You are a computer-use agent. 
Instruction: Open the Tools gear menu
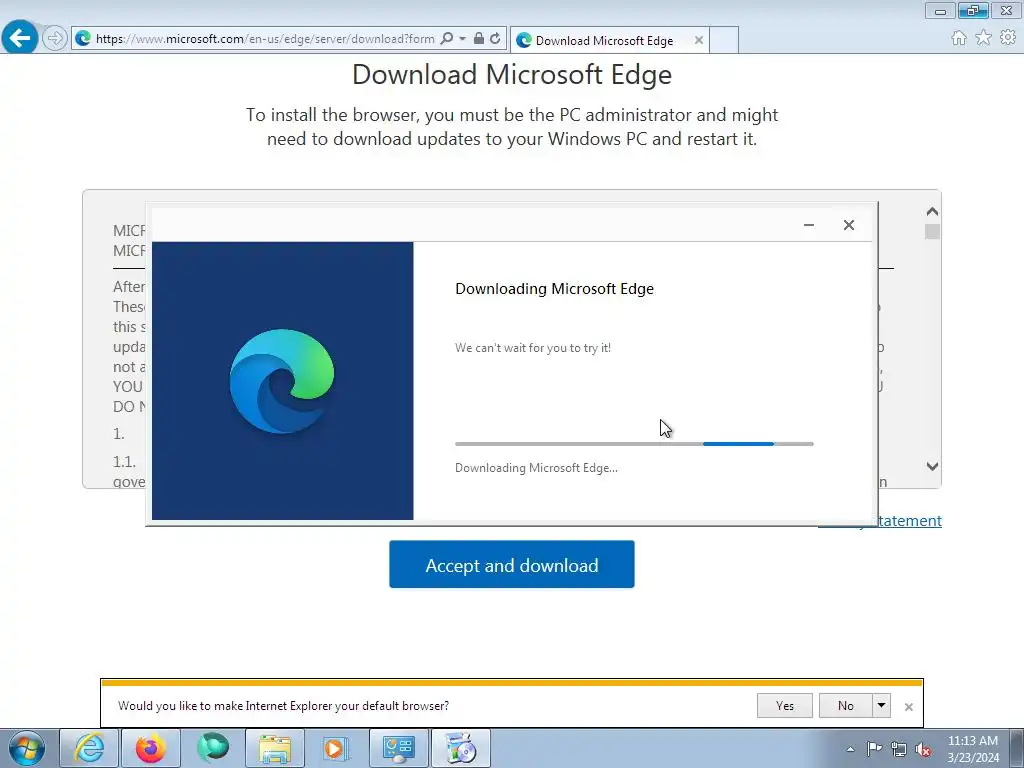(x=1008, y=38)
